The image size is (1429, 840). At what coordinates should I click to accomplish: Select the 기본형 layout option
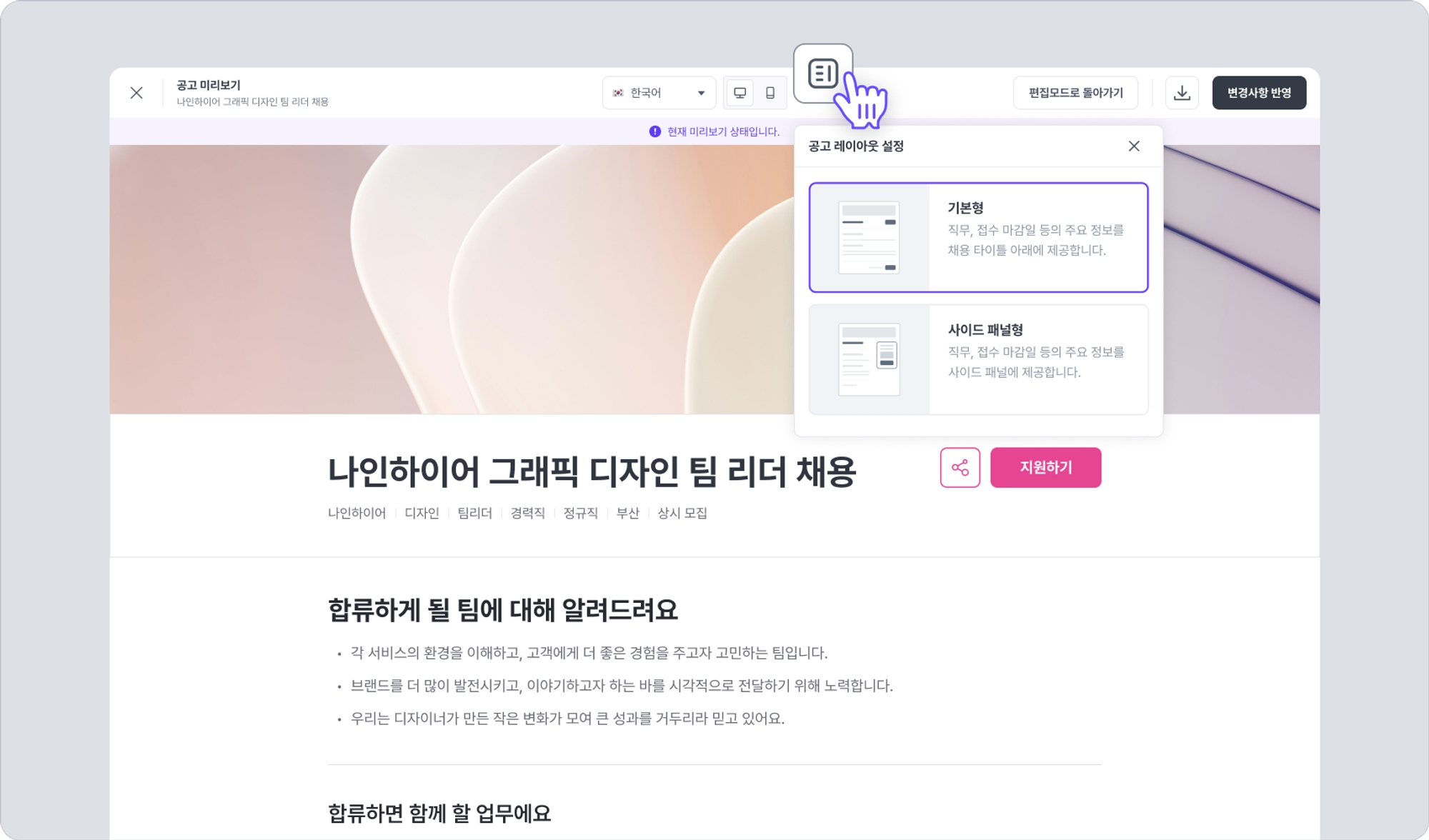pos(978,237)
